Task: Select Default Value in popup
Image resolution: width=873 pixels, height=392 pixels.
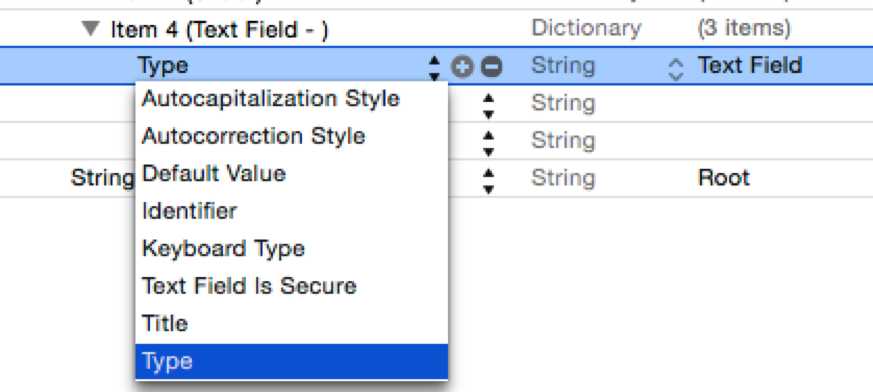Action: coord(214,174)
